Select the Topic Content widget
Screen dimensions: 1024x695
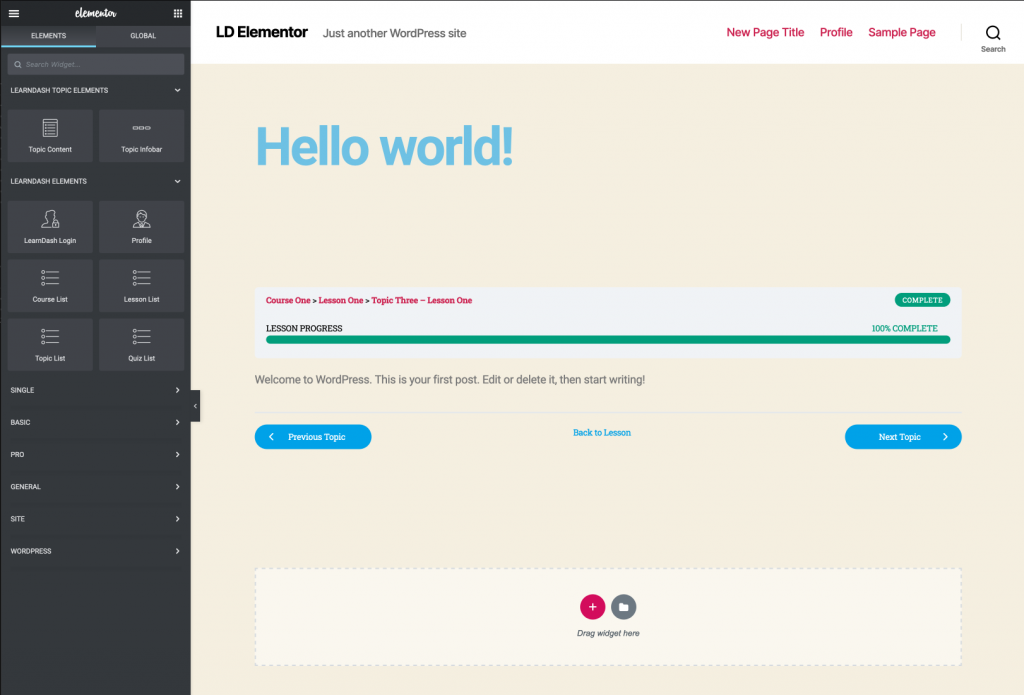point(50,135)
